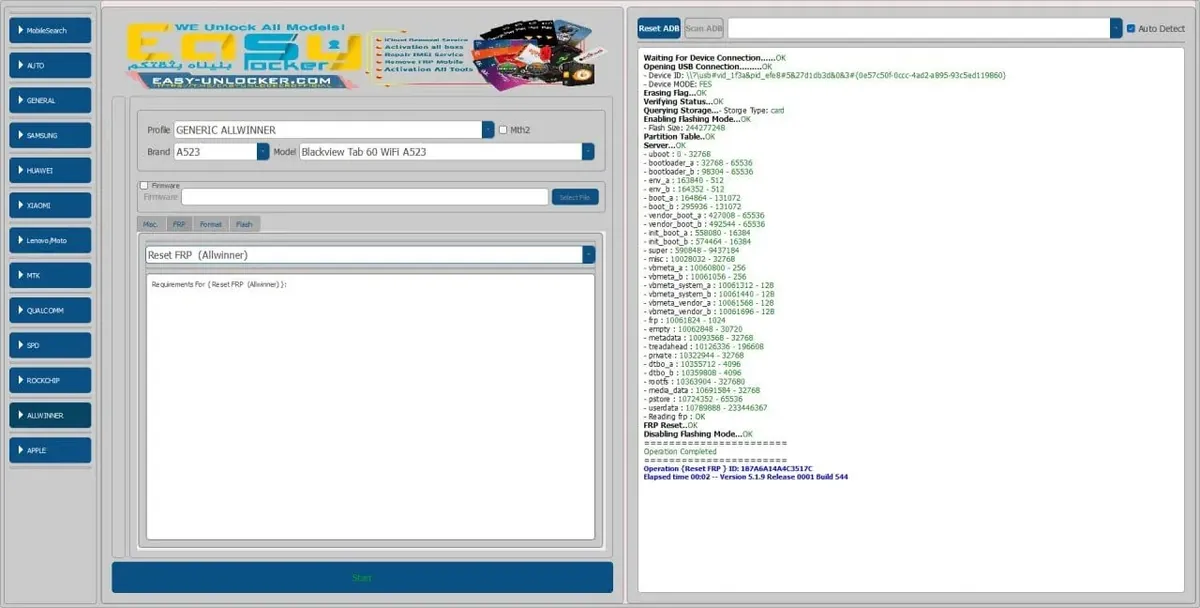Open the ROCKCHIP sidebar section

coord(50,380)
